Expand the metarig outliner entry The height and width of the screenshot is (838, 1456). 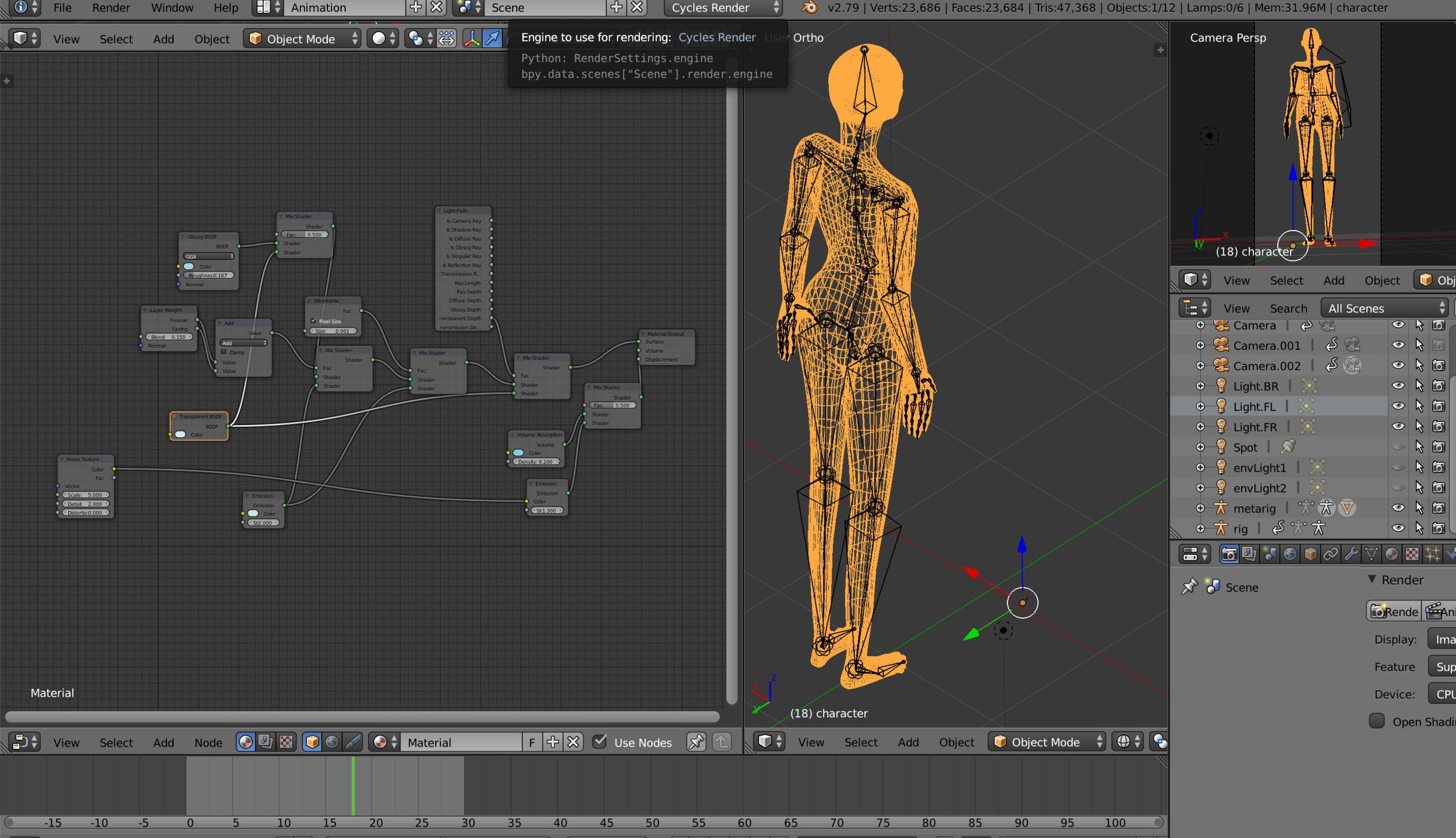coord(1200,508)
